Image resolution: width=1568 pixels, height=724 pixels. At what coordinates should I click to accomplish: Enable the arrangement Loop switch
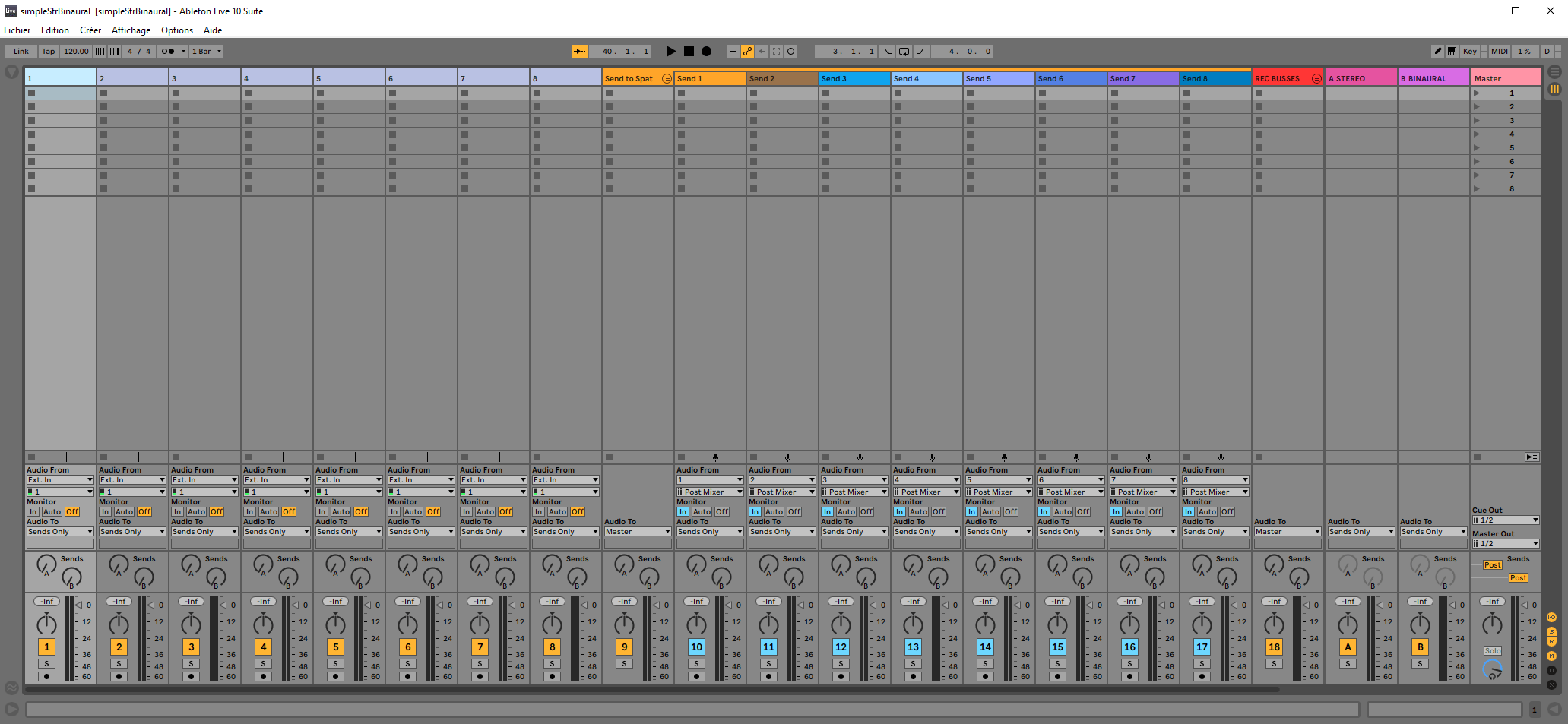pyautogui.click(x=904, y=52)
